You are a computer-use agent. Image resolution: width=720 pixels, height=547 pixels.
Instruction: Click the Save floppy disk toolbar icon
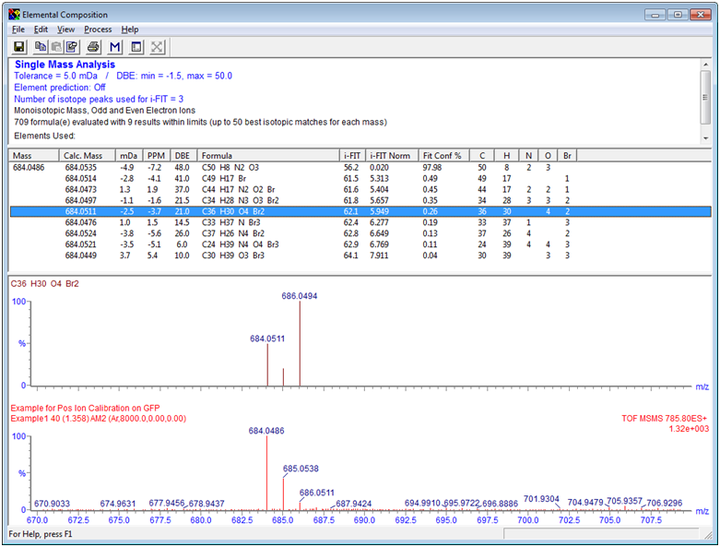19,46
